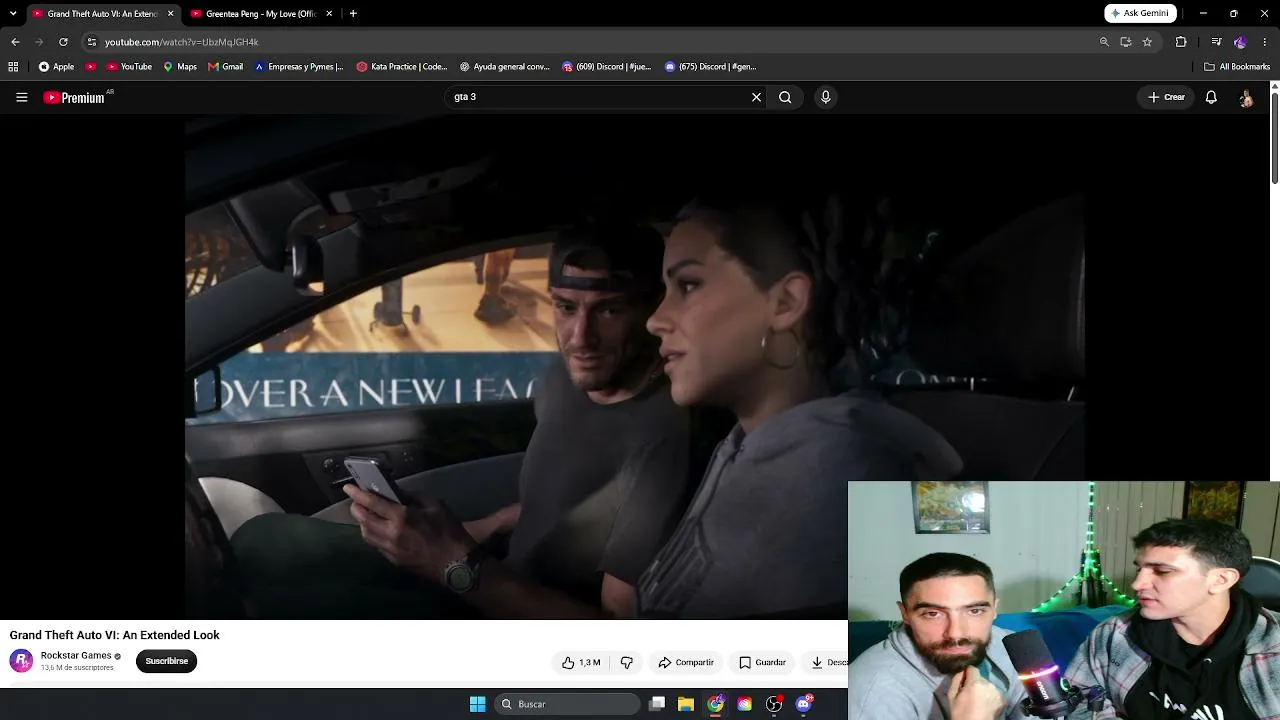Viewport: 1280px width, 720px height.
Task: Open the YouTube guide hamburger menu
Action: [21, 97]
